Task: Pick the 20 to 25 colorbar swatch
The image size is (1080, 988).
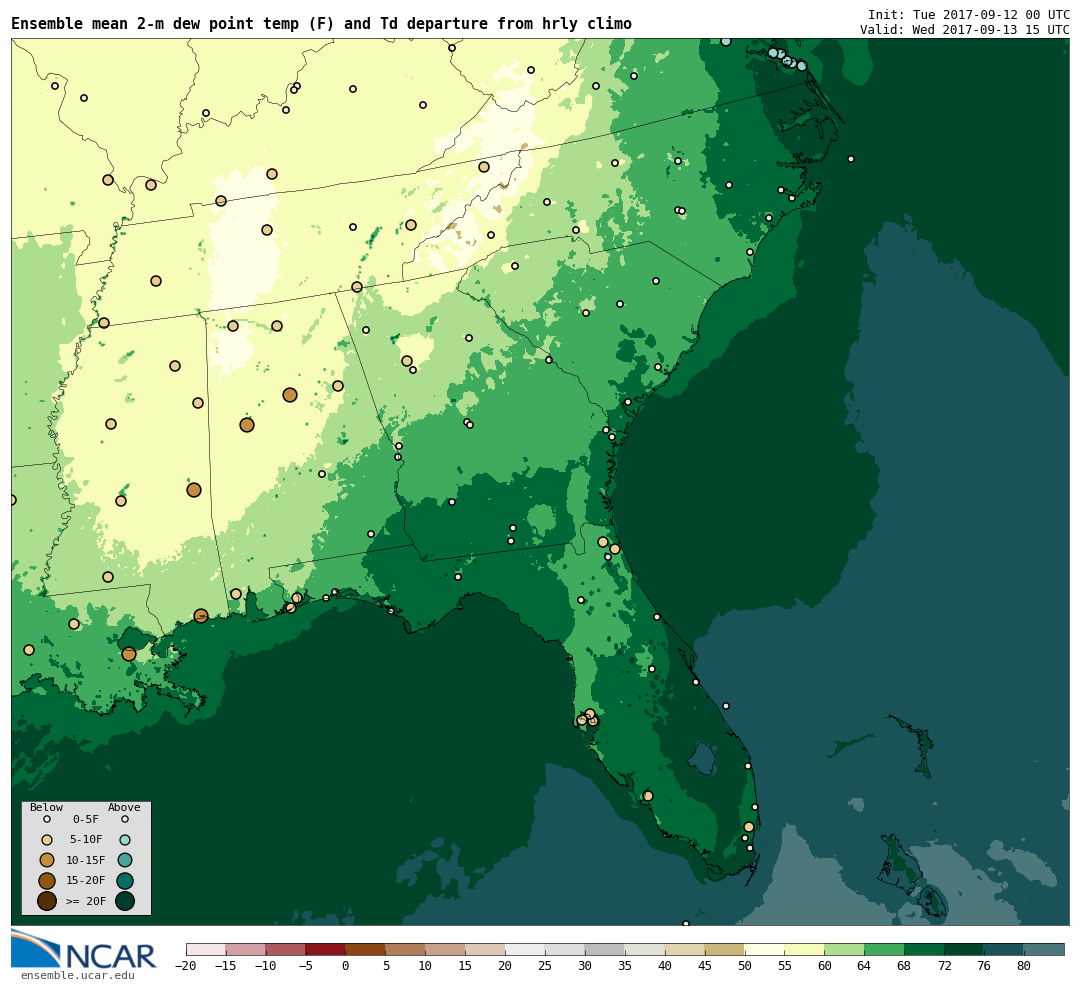Action: [526, 949]
